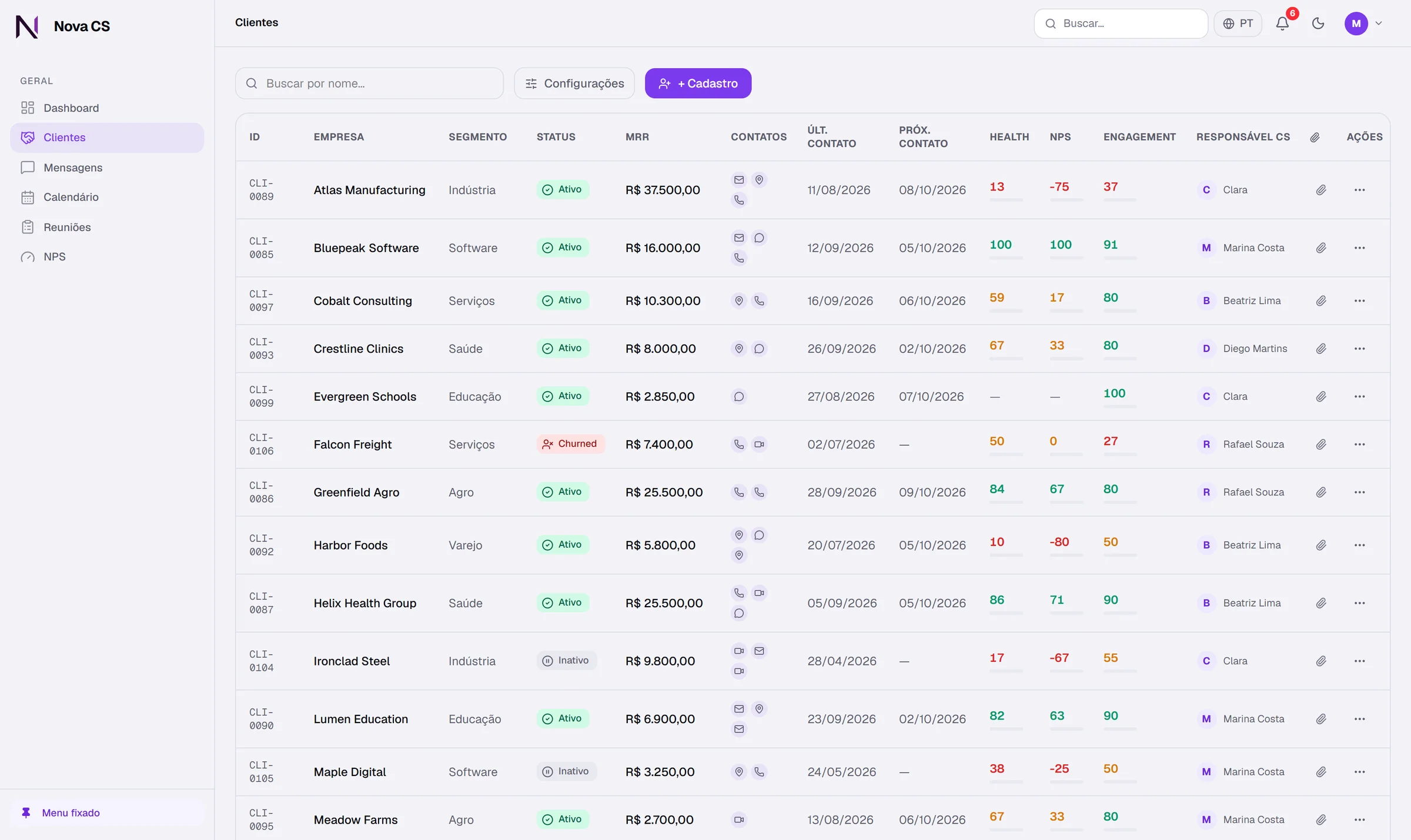Screen dimensions: 1411x840
Task: Open actions menu for Maple Digital
Action: (1359, 772)
